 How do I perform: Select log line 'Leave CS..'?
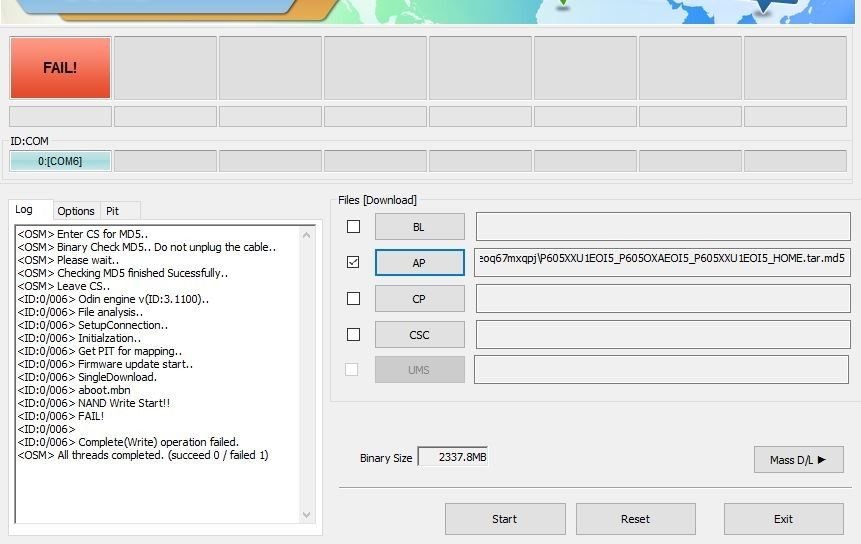pyautogui.click(x=63, y=286)
